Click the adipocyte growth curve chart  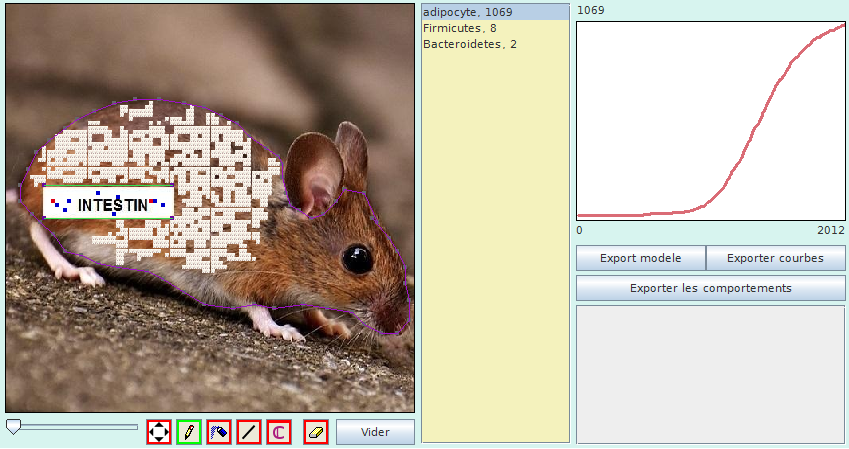(x=710, y=120)
